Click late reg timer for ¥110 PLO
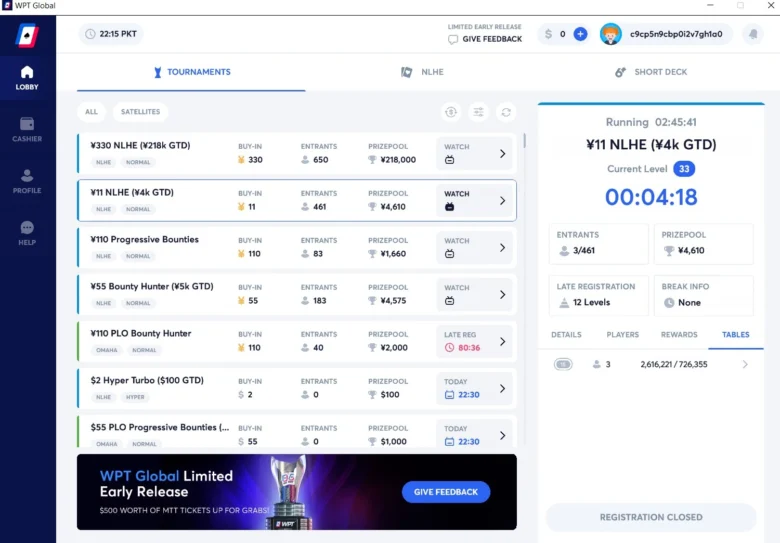 [462, 348]
